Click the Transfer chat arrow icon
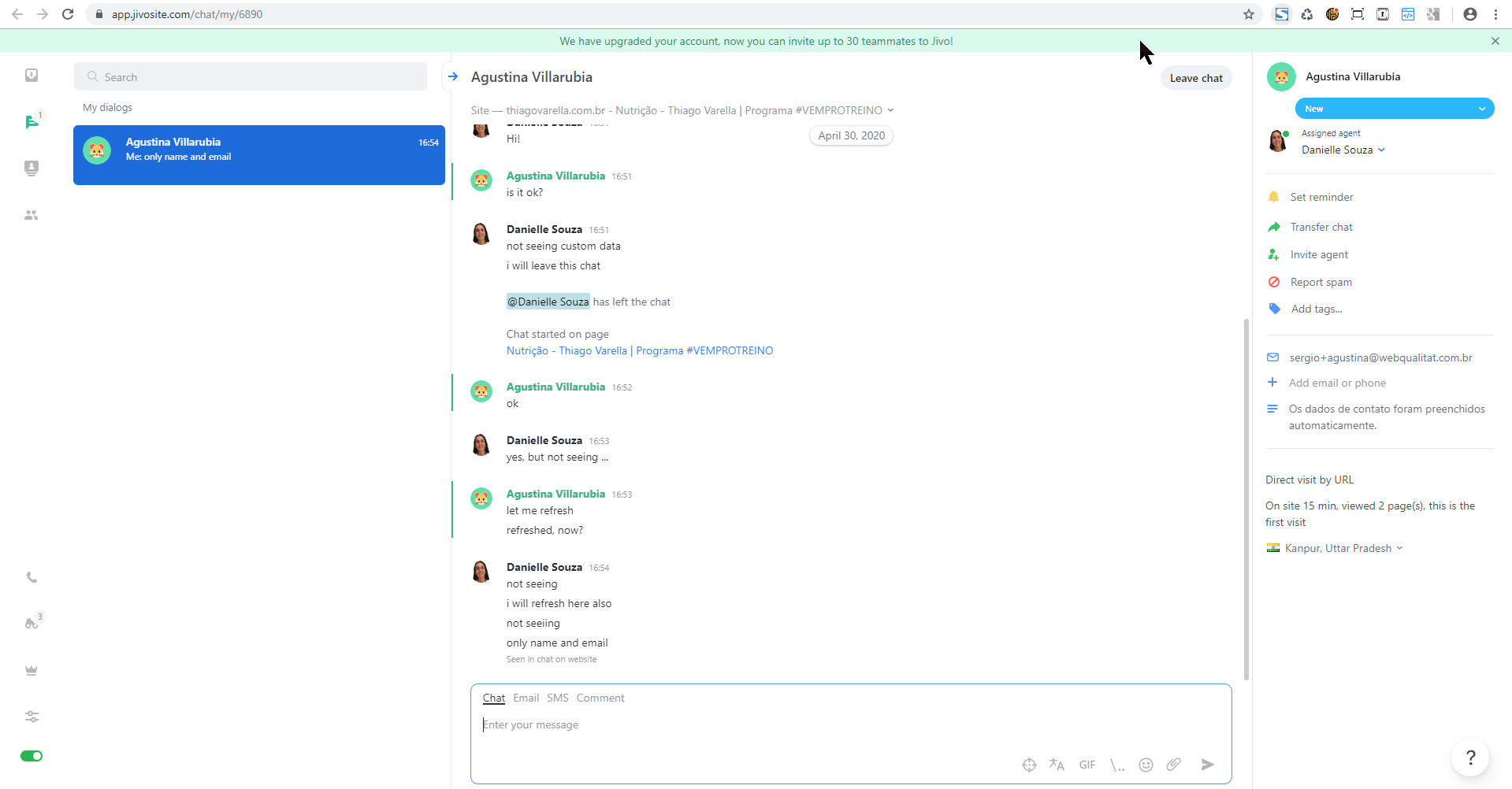The image size is (1512, 789). click(1273, 227)
